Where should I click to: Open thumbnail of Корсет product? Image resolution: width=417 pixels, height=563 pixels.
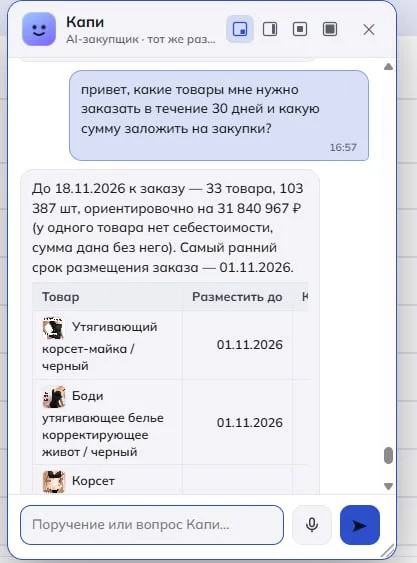pyautogui.click(x=54, y=482)
